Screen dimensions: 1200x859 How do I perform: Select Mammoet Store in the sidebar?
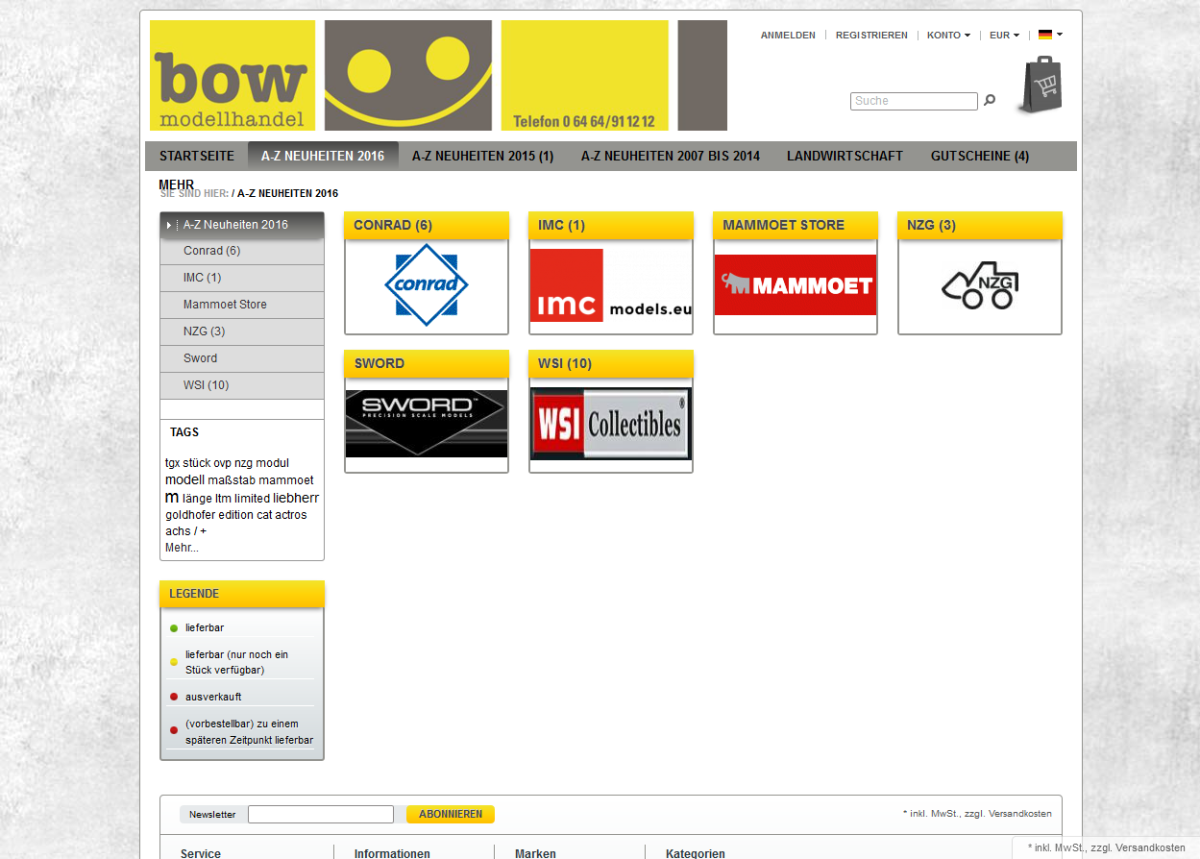[x=242, y=305]
